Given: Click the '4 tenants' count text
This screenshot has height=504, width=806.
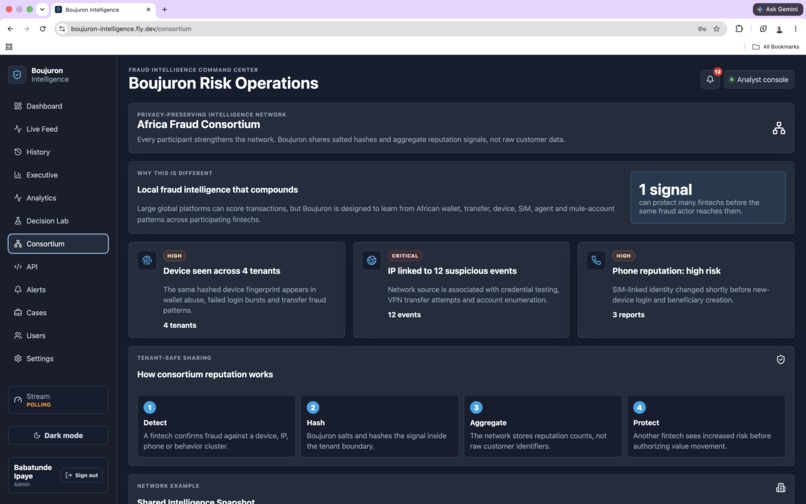Looking at the screenshot, I should point(180,326).
